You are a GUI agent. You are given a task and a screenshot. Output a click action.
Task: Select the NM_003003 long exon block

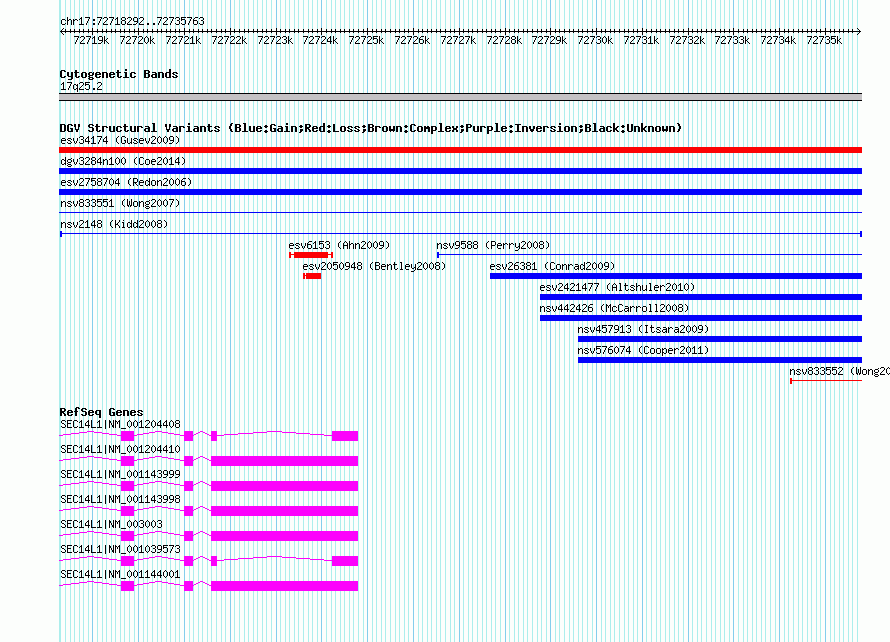coord(284,536)
